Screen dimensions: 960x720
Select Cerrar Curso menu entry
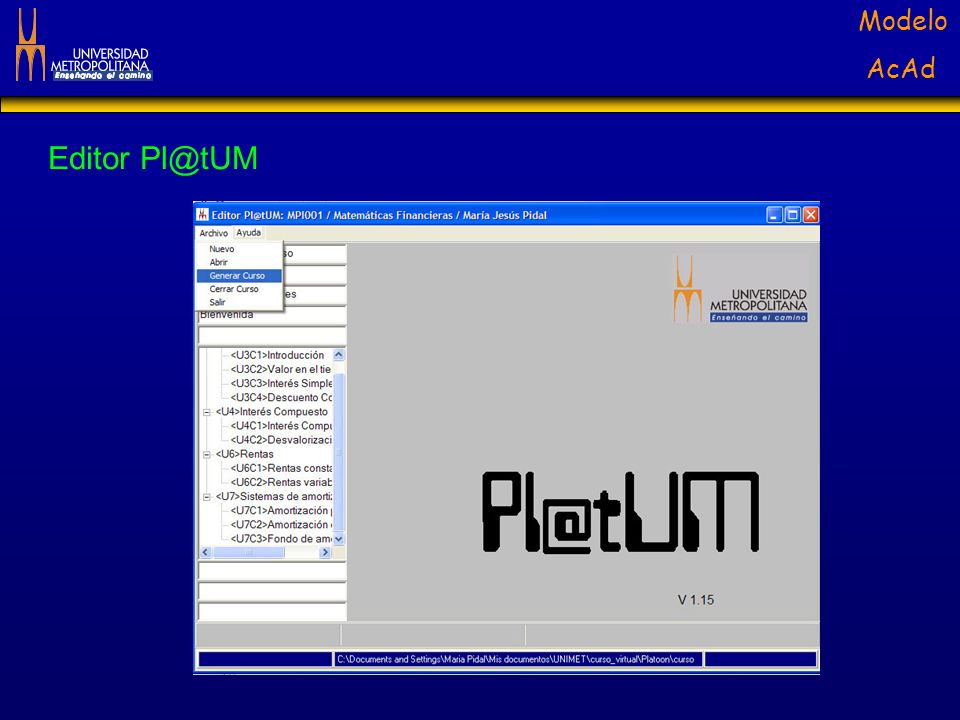pyautogui.click(x=234, y=289)
